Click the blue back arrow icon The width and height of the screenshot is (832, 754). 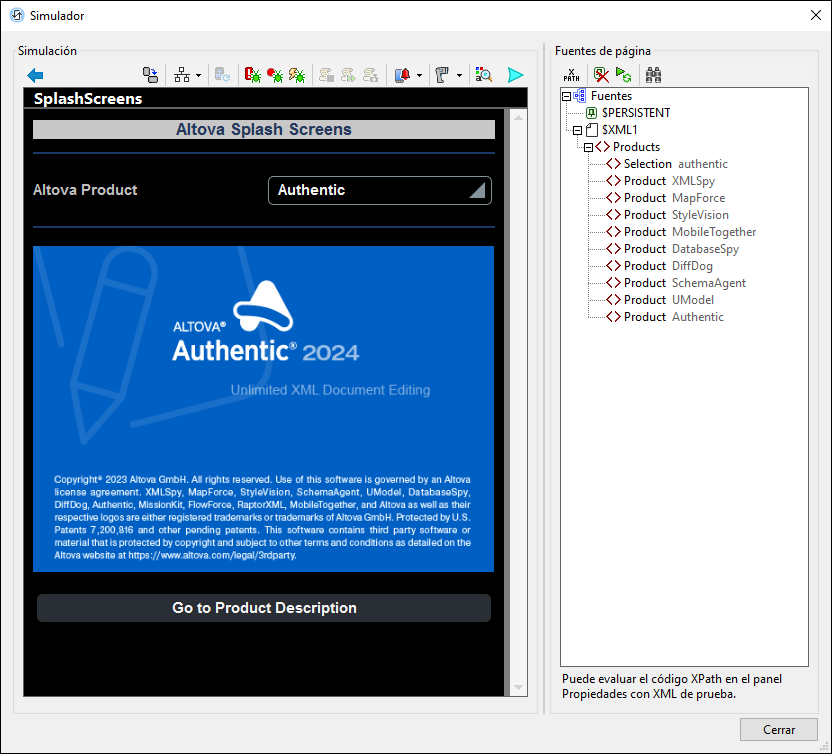pos(35,75)
